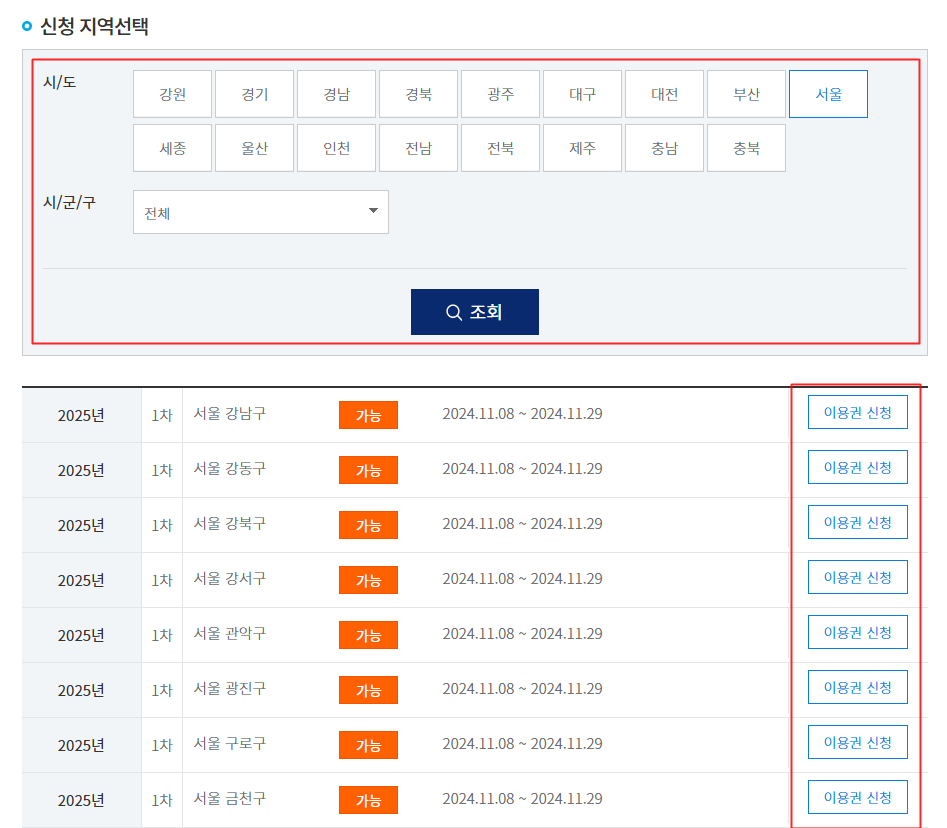Viewport: 947px width, 828px height.
Task: Select the 부산 region button
Action: coord(746,93)
